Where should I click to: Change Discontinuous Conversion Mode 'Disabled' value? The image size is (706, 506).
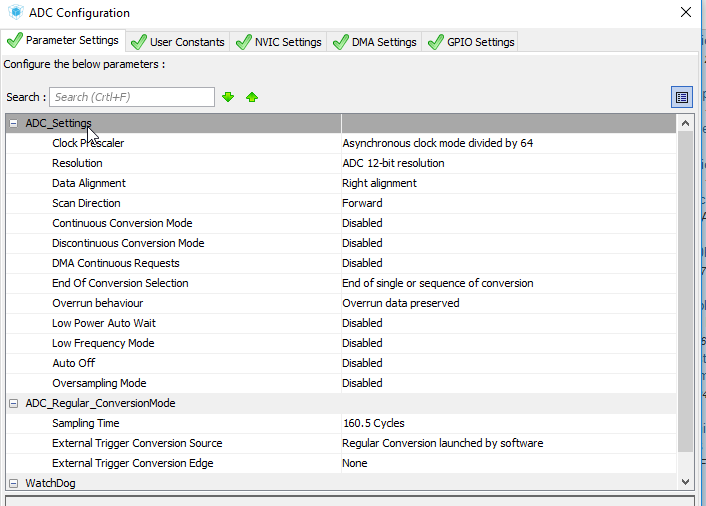tap(362, 243)
